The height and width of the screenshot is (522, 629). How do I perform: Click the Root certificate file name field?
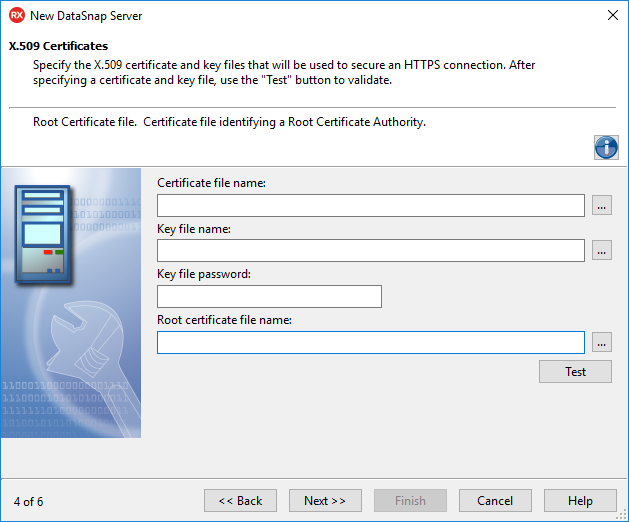coord(370,342)
